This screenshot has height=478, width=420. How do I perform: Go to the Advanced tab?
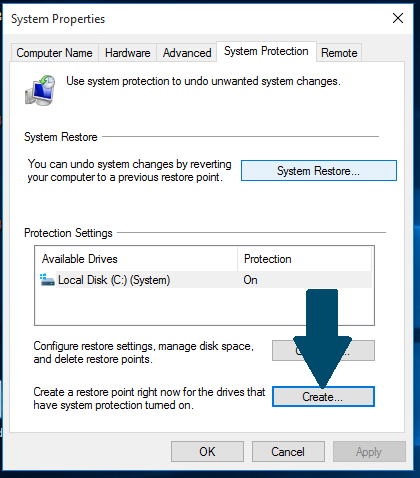tap(187, 53)
